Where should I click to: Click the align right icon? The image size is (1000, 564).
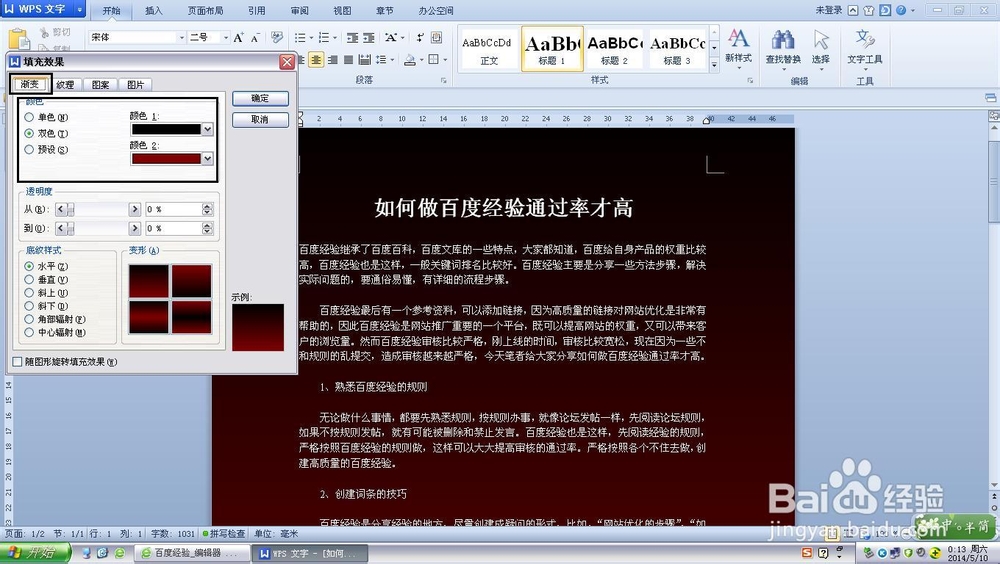[x=332, y=60]
